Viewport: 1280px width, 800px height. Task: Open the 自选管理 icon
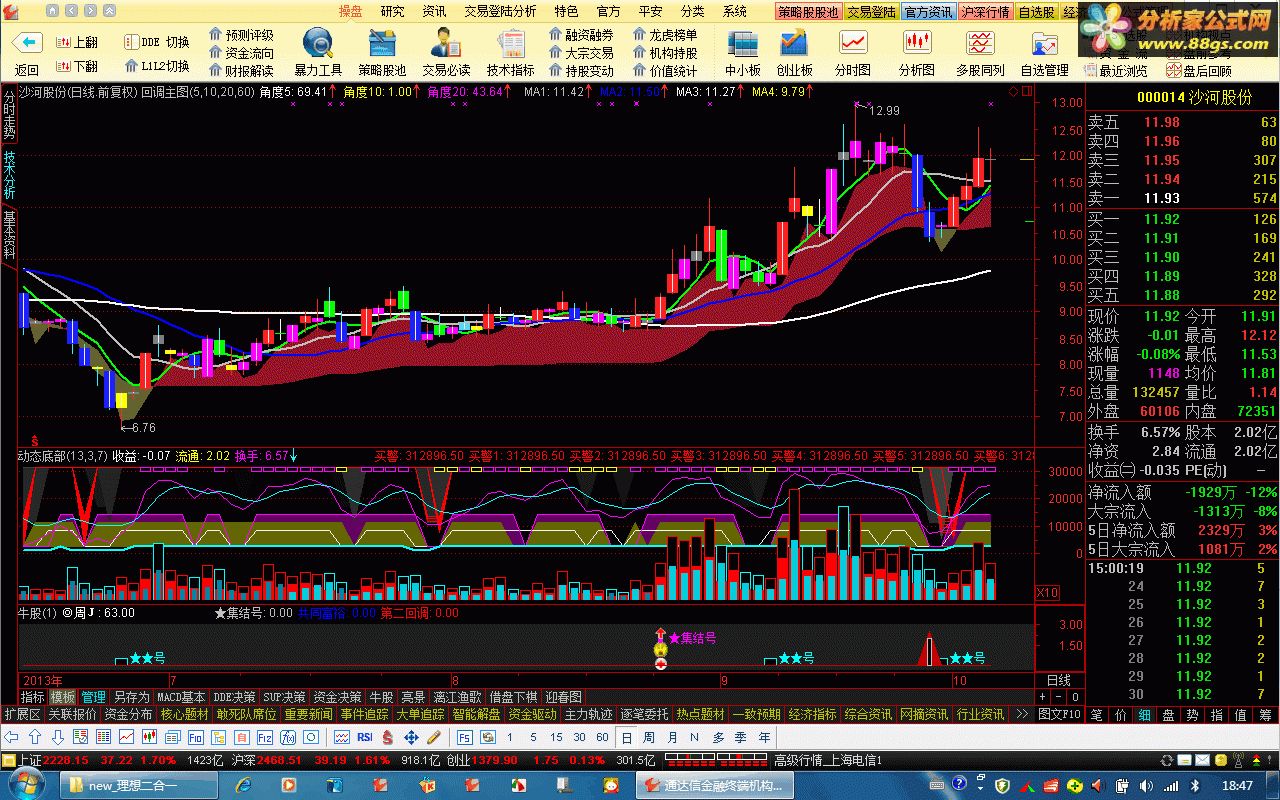click(x=1044, y=43)
